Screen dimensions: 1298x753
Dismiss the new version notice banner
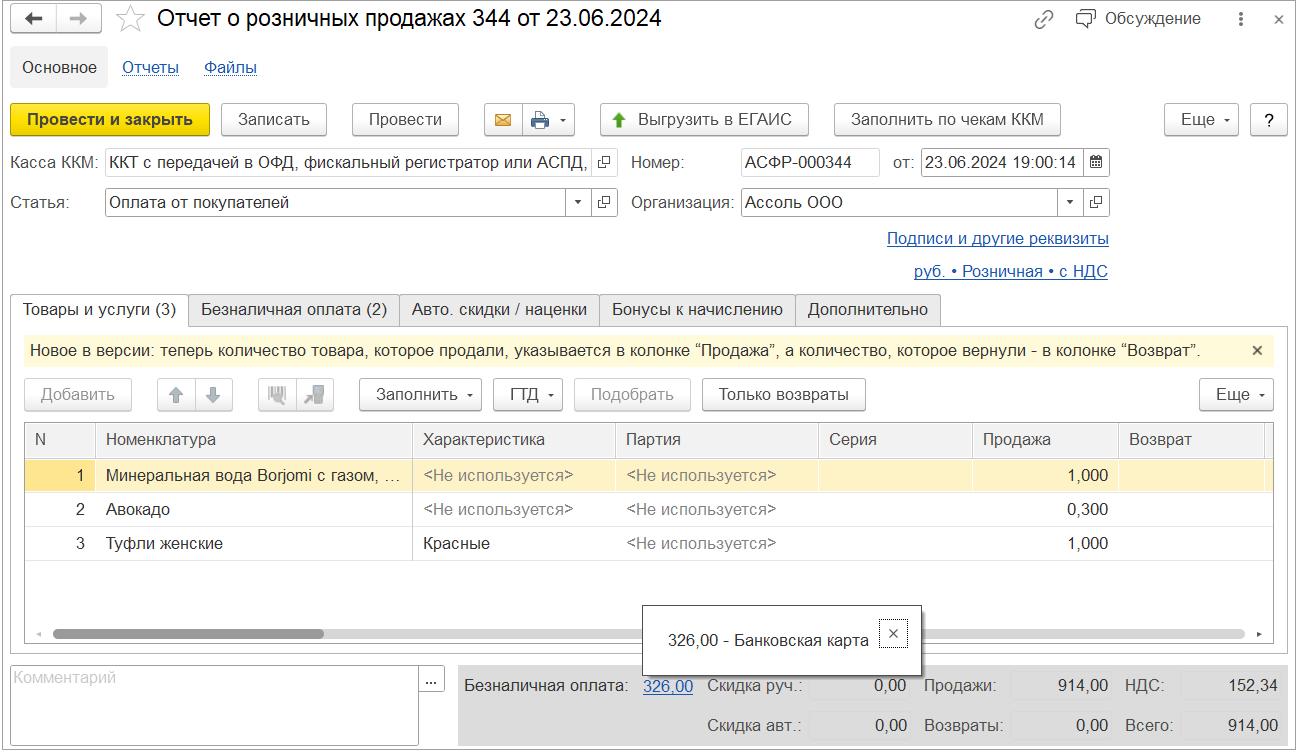tap(1257, 351)
